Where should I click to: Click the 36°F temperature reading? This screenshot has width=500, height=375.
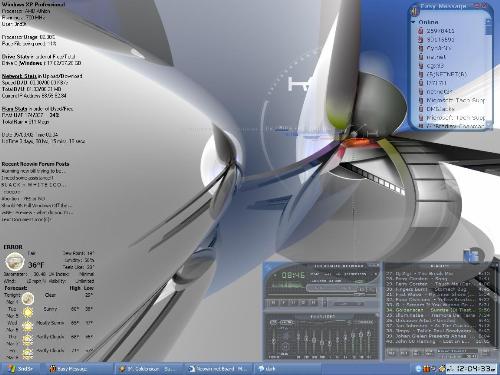click(36, 265)
